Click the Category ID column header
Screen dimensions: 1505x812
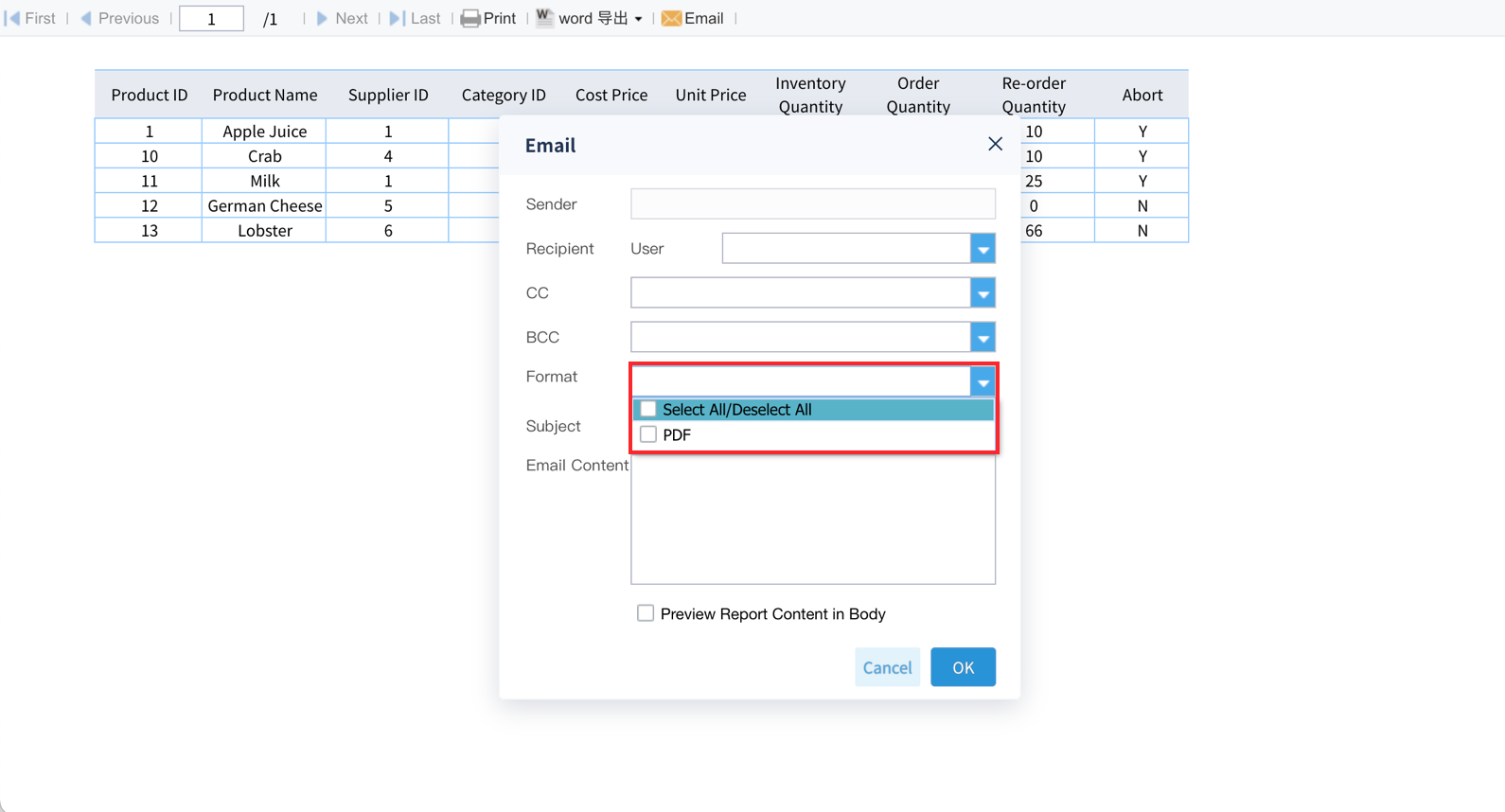(x=504, y=95)
